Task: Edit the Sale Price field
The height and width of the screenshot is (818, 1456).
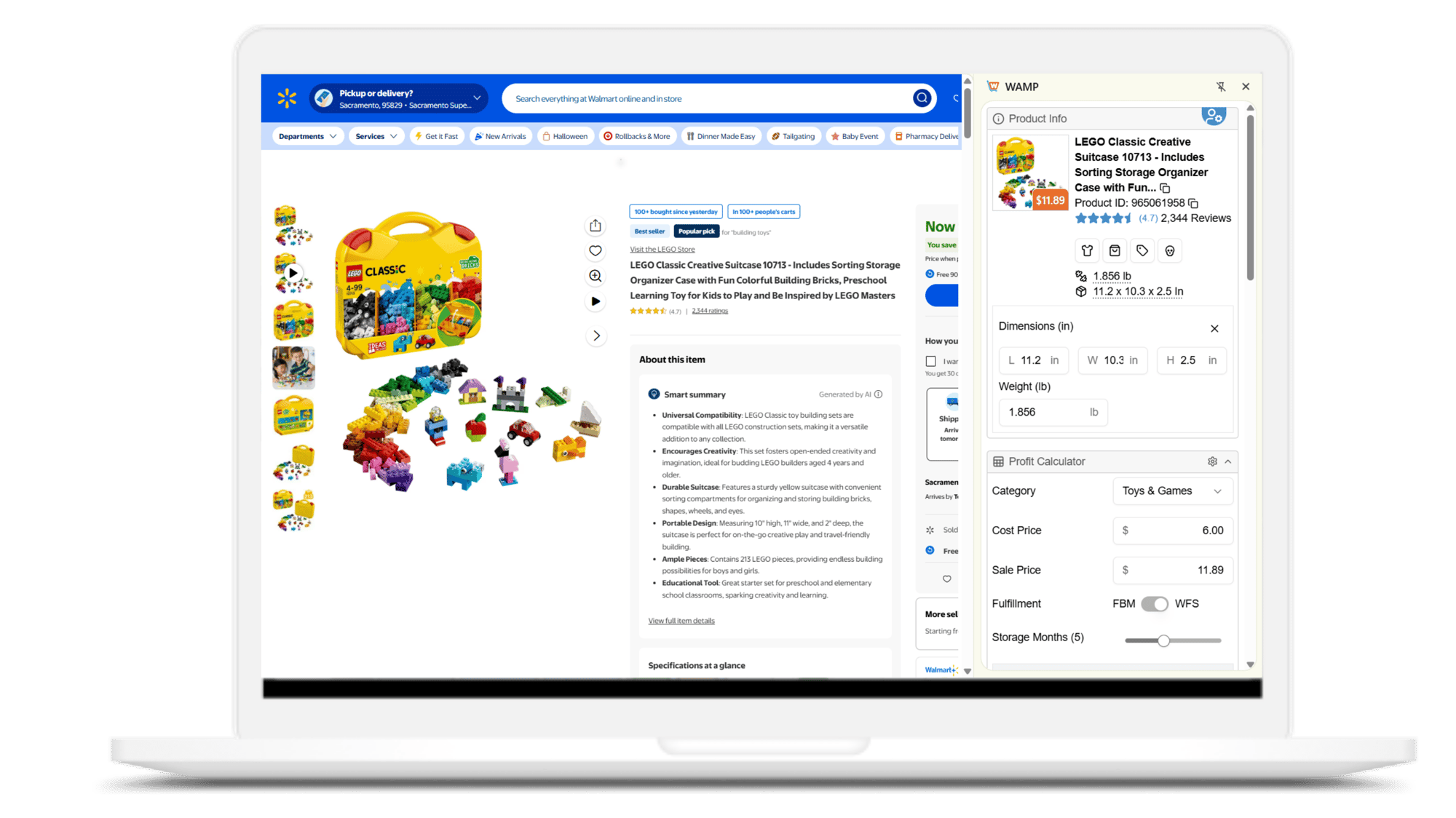Action: [x=1173, y=571]
